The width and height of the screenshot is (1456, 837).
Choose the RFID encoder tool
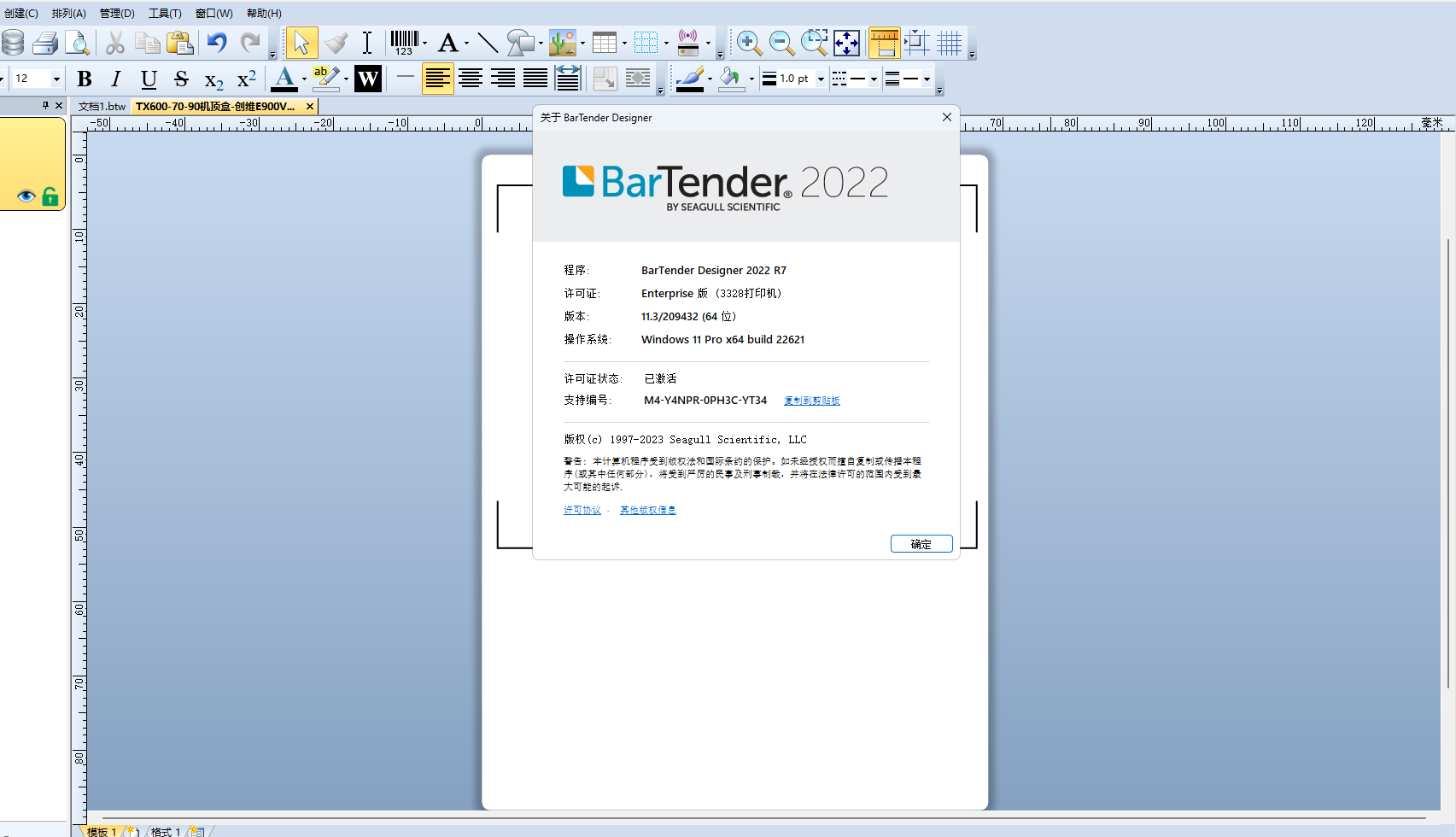click(x=688, y=43)
